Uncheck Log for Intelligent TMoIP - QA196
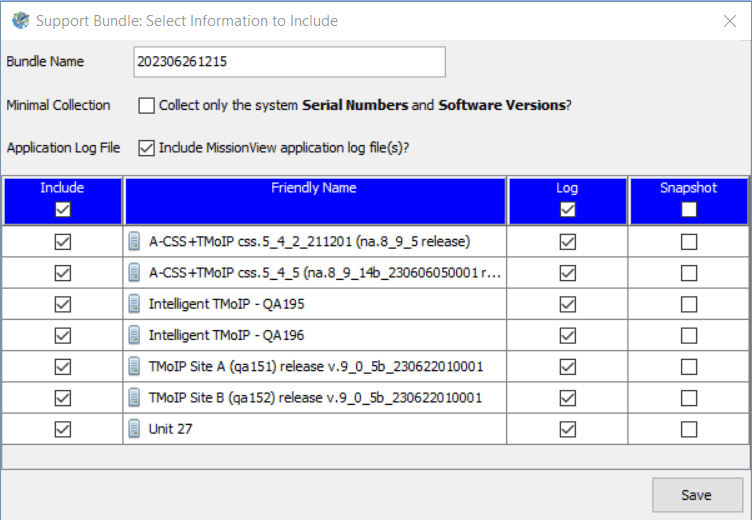Viewport: 752px width, 520px height. [568, 335]
